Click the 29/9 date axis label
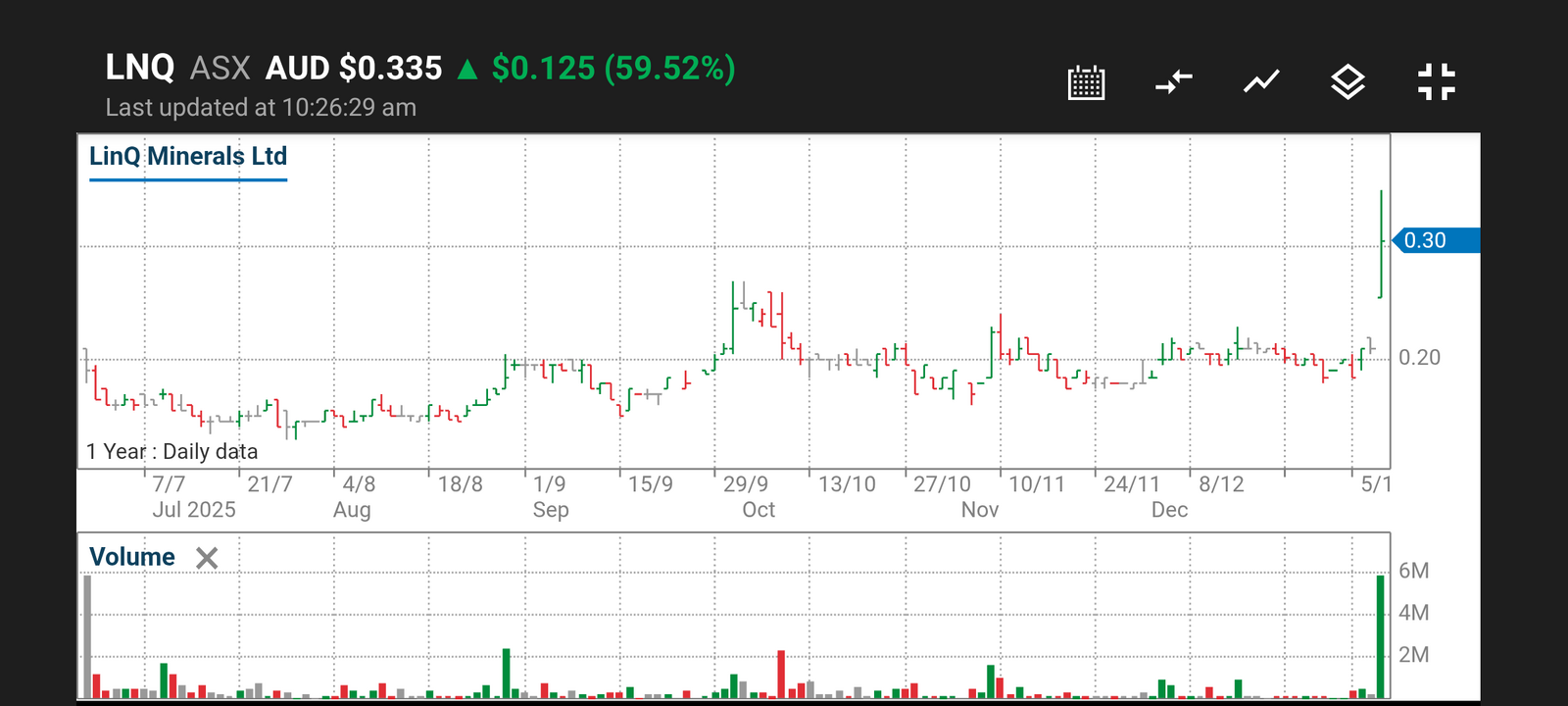This screenshot has width=1568, height=706. [x=746, y=484]
